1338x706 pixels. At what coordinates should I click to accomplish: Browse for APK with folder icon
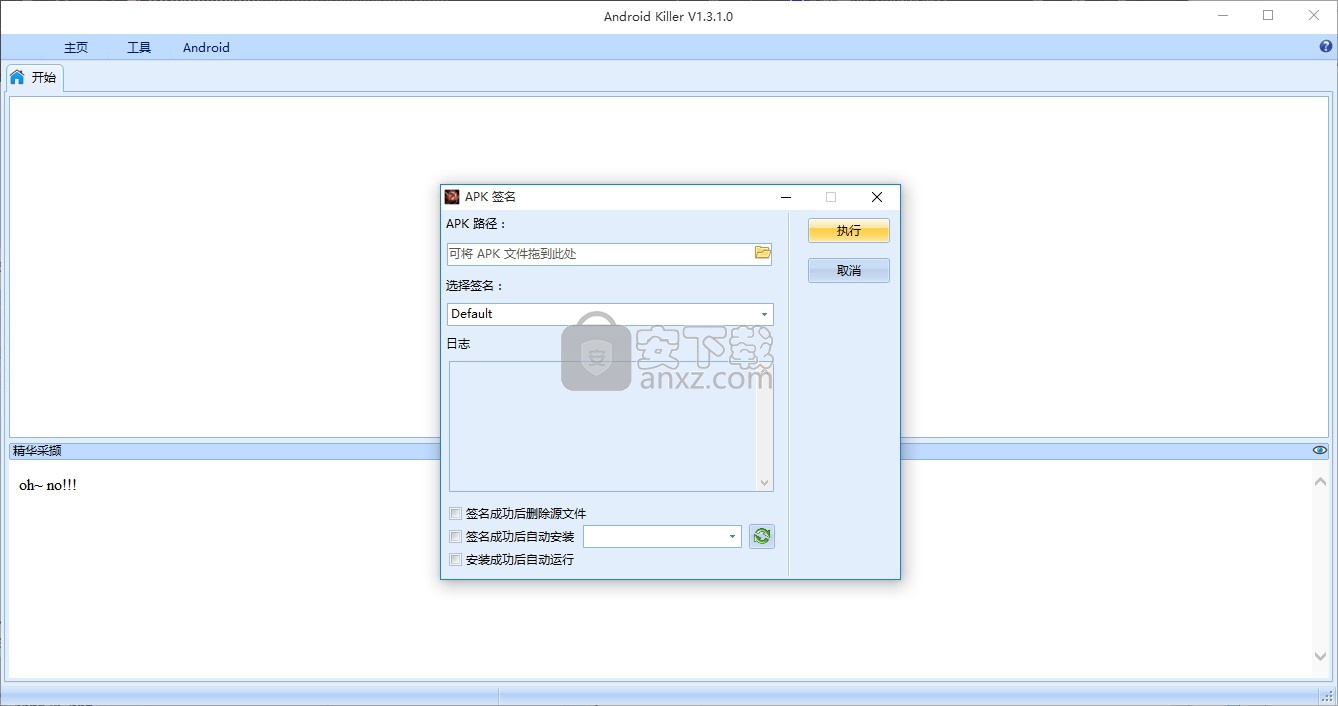(x=763, y=253)
